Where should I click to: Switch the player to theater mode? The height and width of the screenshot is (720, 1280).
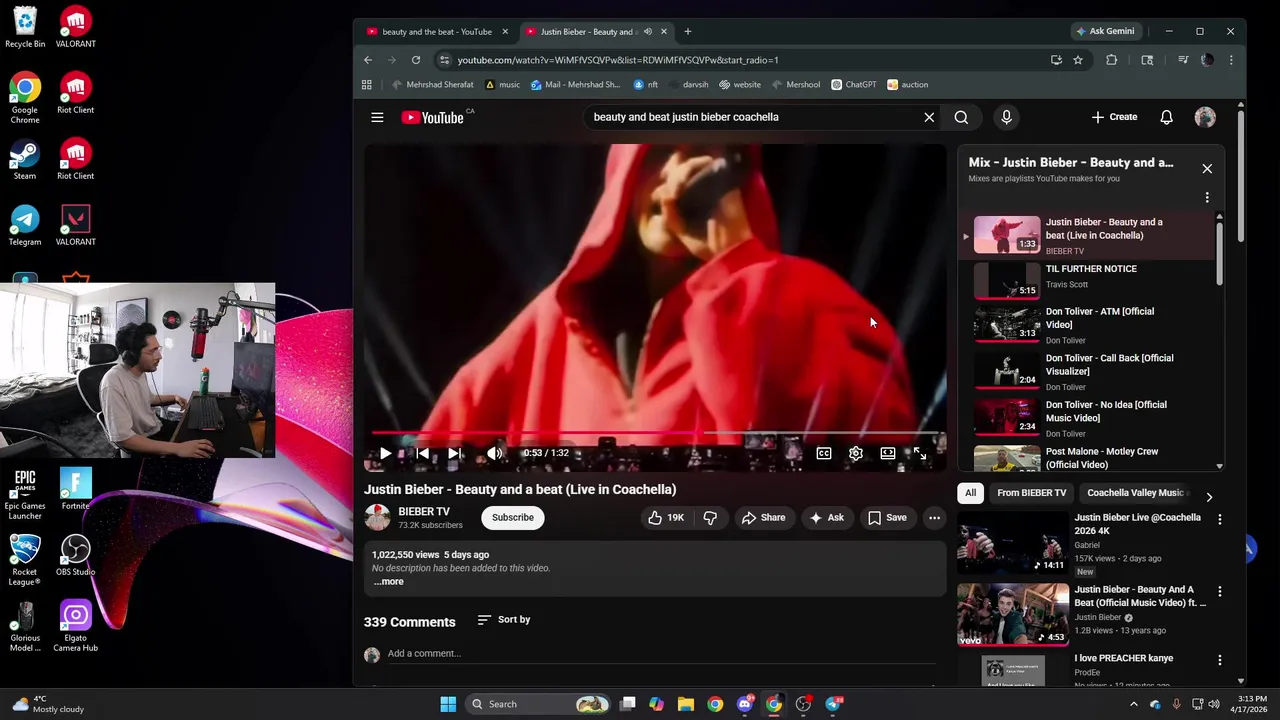click(x=888, y=454)
